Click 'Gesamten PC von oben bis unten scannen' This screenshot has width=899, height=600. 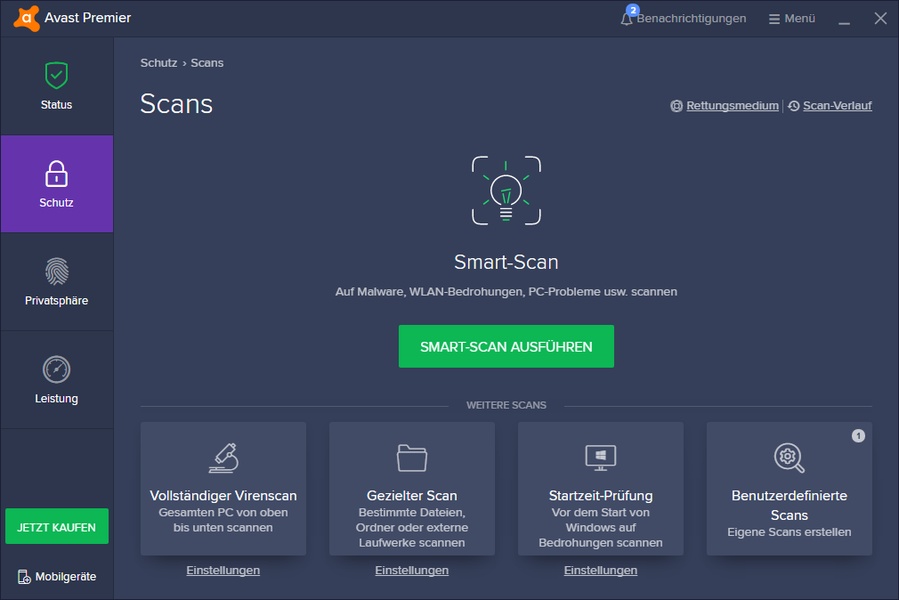click(223, 520)
